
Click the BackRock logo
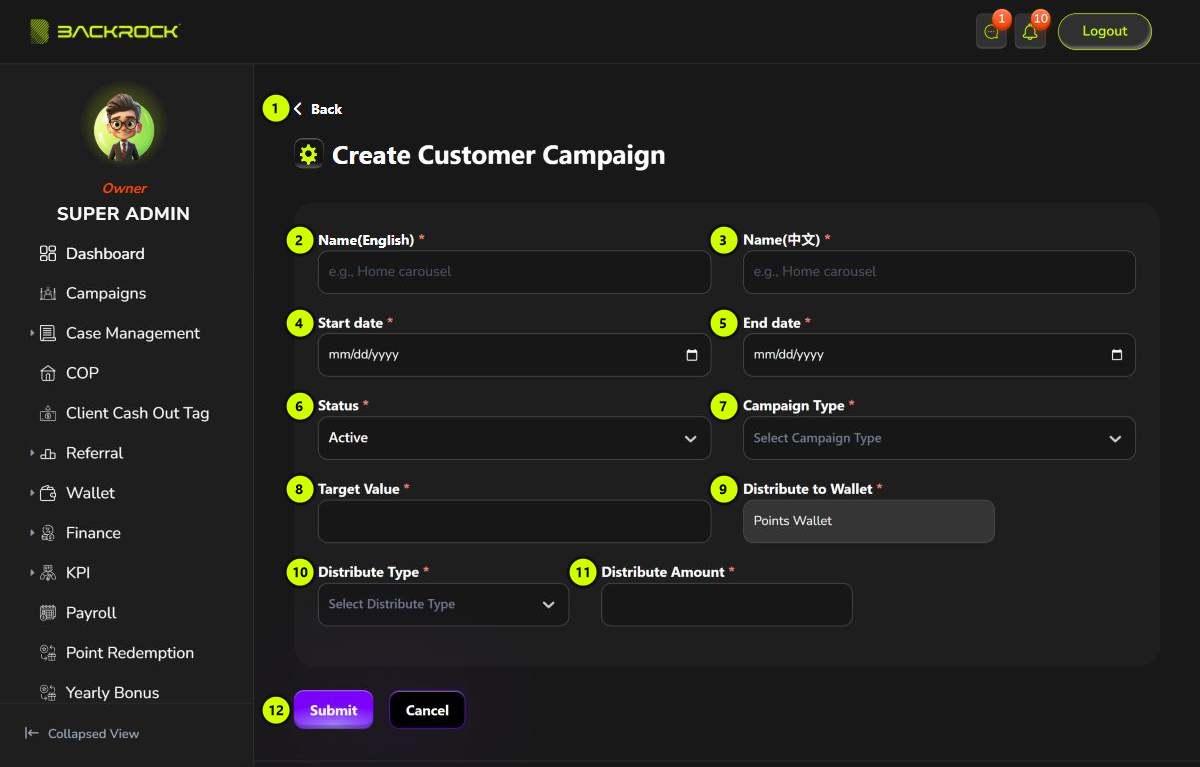(104, 32)
